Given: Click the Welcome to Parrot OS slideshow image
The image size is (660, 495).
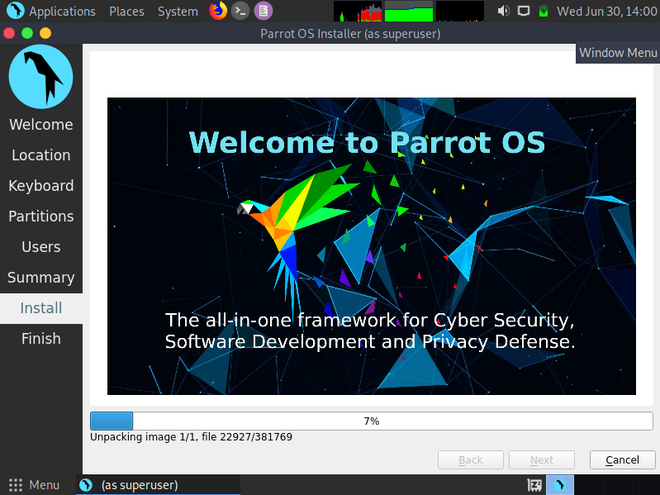Looking at the screenshot, I should tap(371, 246).
